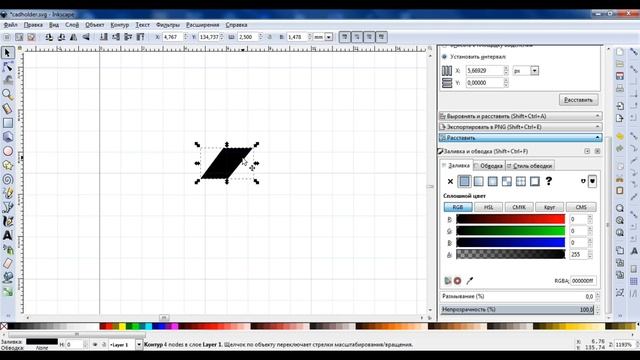
Task: Select the CMS color mode button
Action: (x=581, y=207)
